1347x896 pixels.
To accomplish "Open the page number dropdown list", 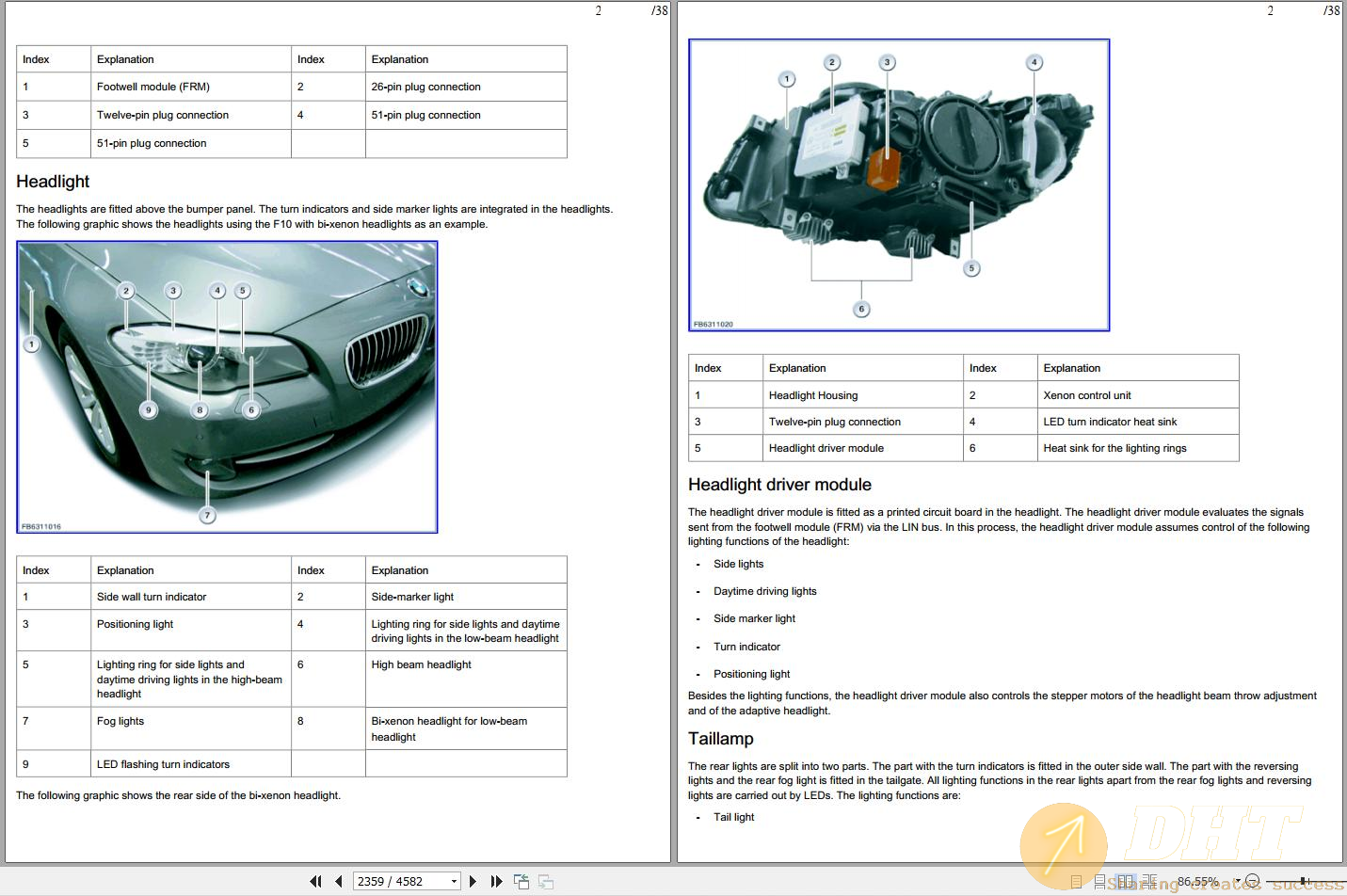I will coord(454,882).
